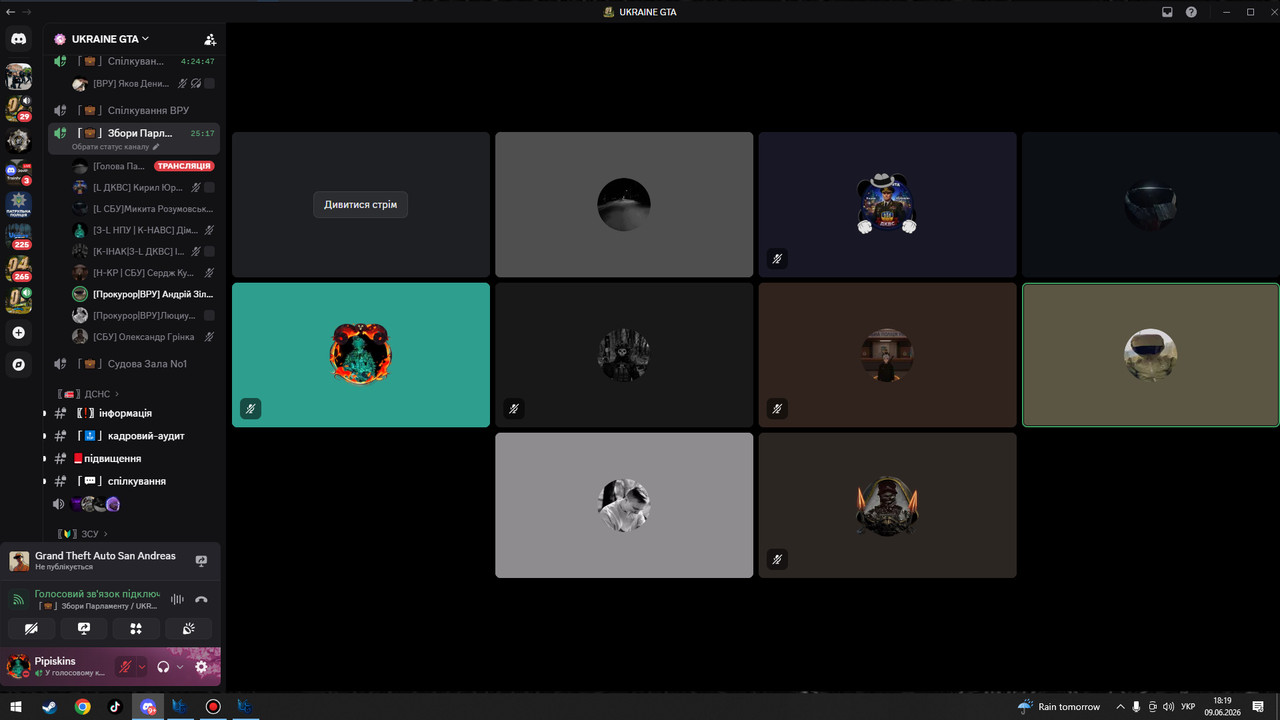1280x720 pixels.
Task: Join the Судова Зала No1 voice channel
Action: coord(134,364)
